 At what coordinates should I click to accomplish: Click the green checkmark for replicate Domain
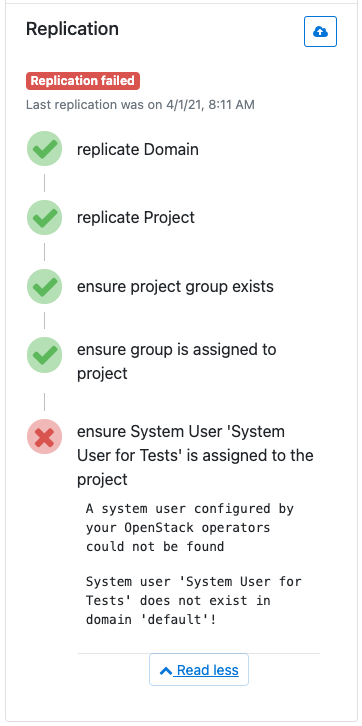click(44, 149)
